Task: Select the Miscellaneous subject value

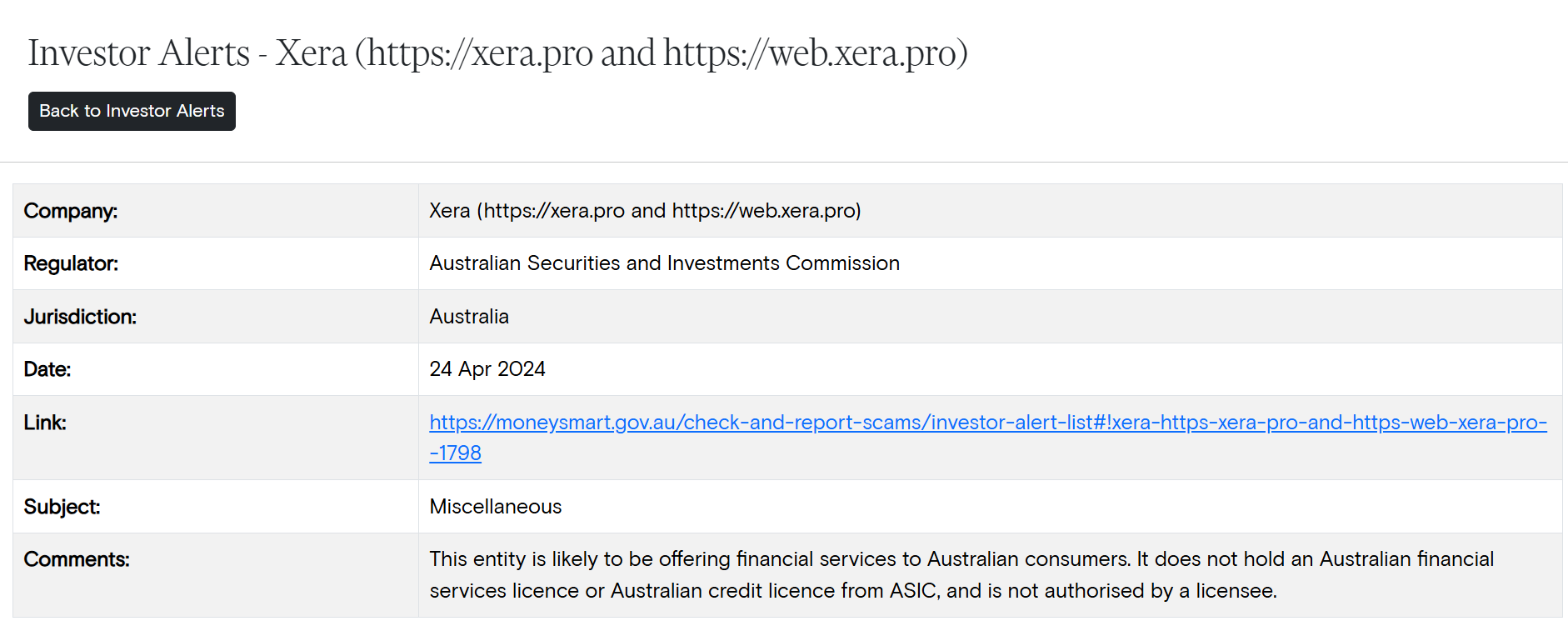Action: pyautogui.click(x=496, y=507)
